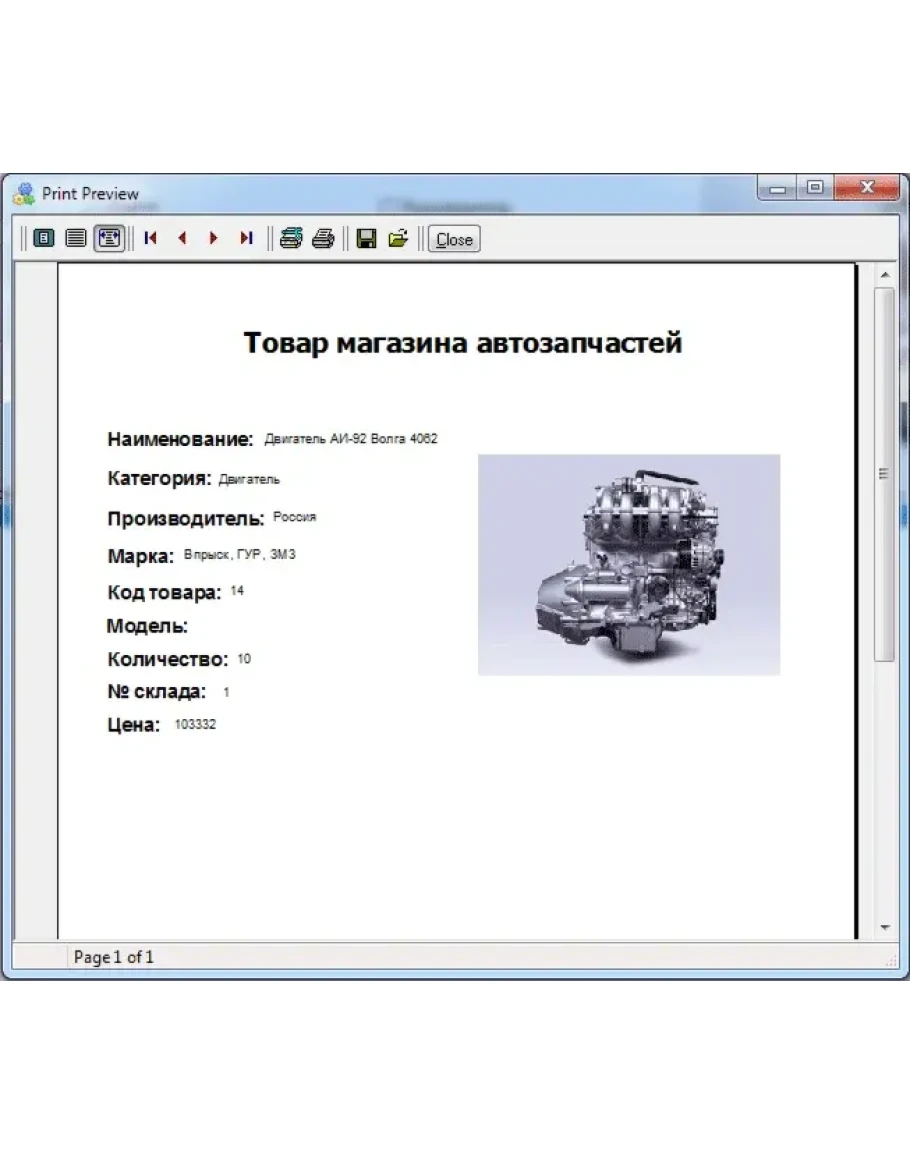Click the vertical scrollbar thumb

point(884,474)
